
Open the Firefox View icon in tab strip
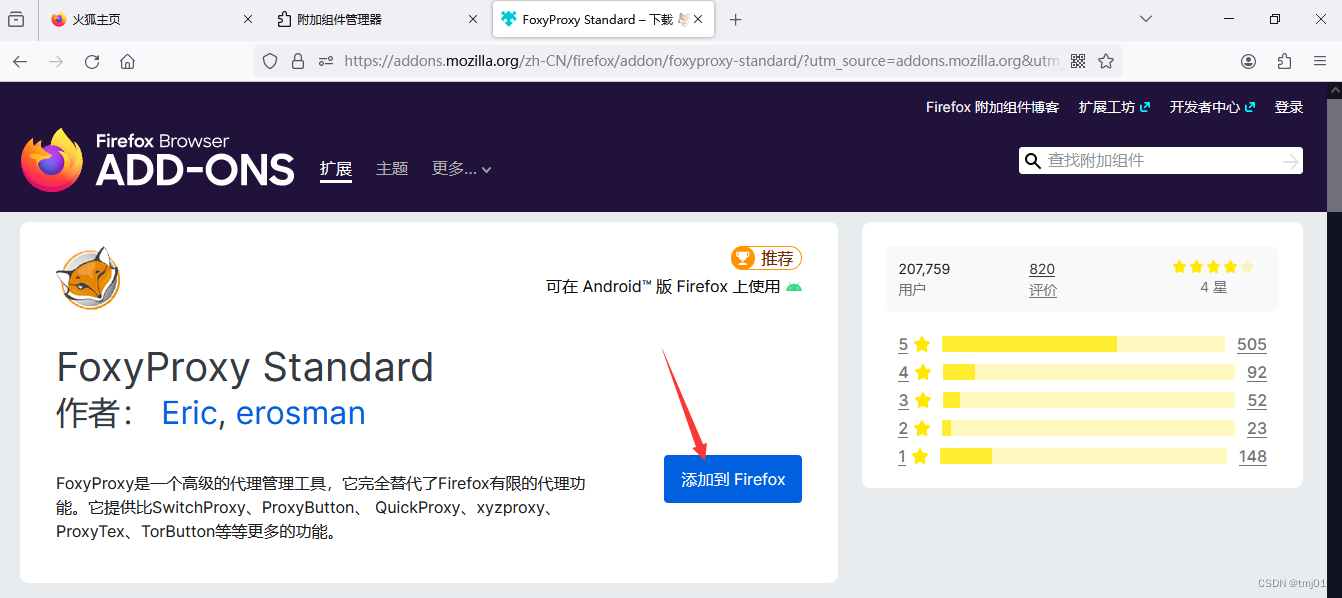(x=16, y=19)
